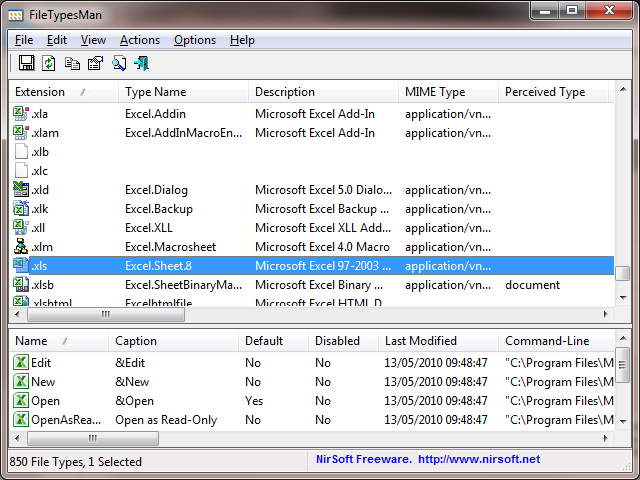Click the Excel icon beside Open action

pos(21,400)
